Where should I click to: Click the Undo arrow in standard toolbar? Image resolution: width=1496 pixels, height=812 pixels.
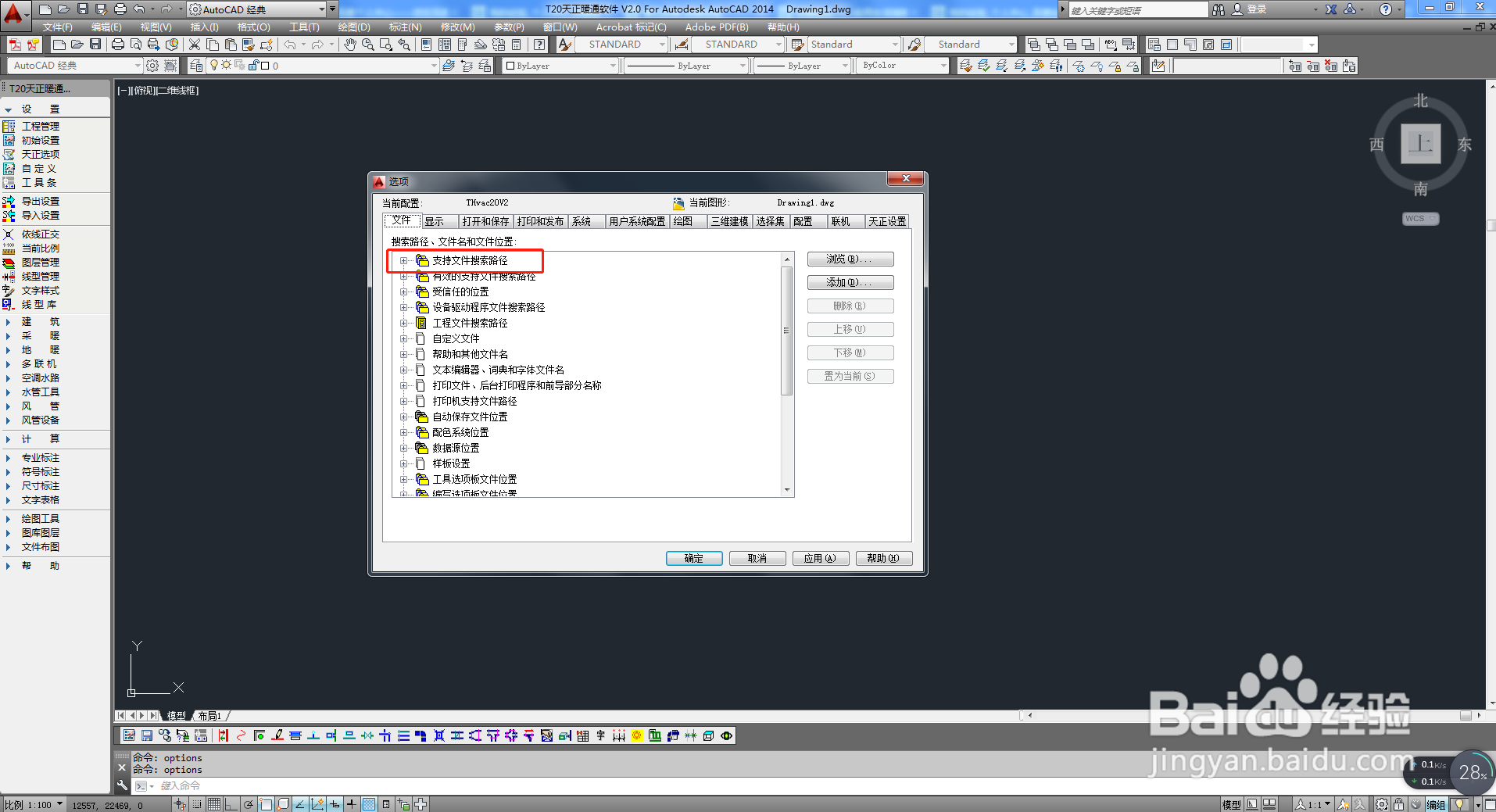(290, 45)
